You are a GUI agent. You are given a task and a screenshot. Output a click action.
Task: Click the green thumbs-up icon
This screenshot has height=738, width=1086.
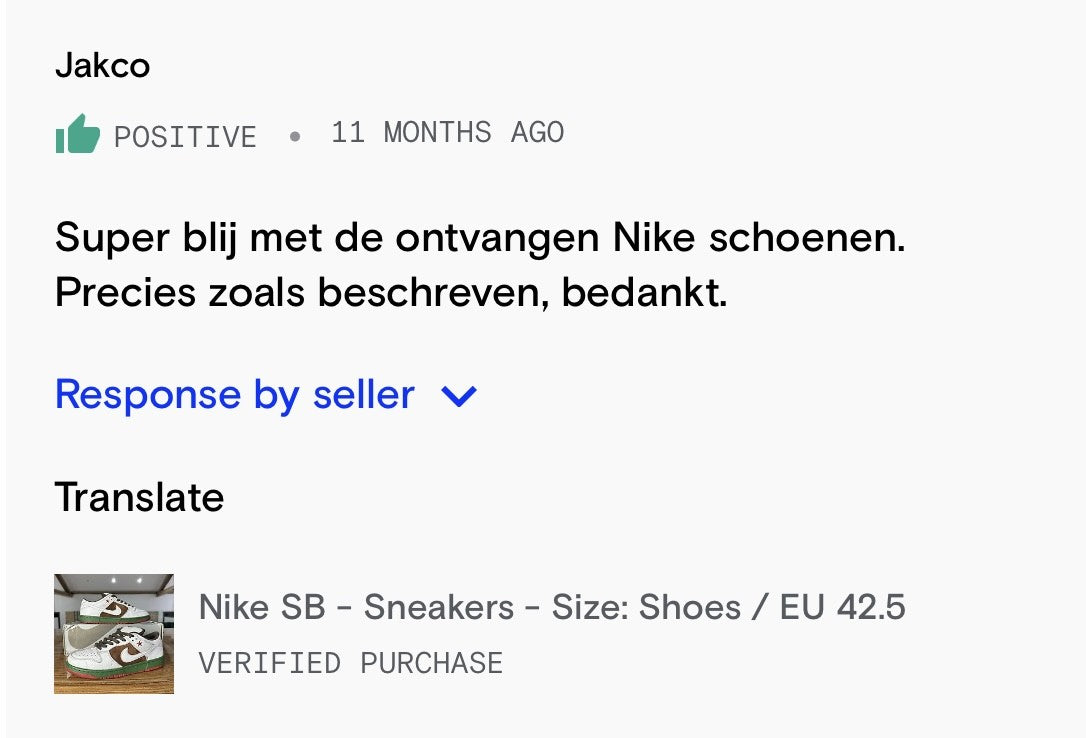[78, 134]
